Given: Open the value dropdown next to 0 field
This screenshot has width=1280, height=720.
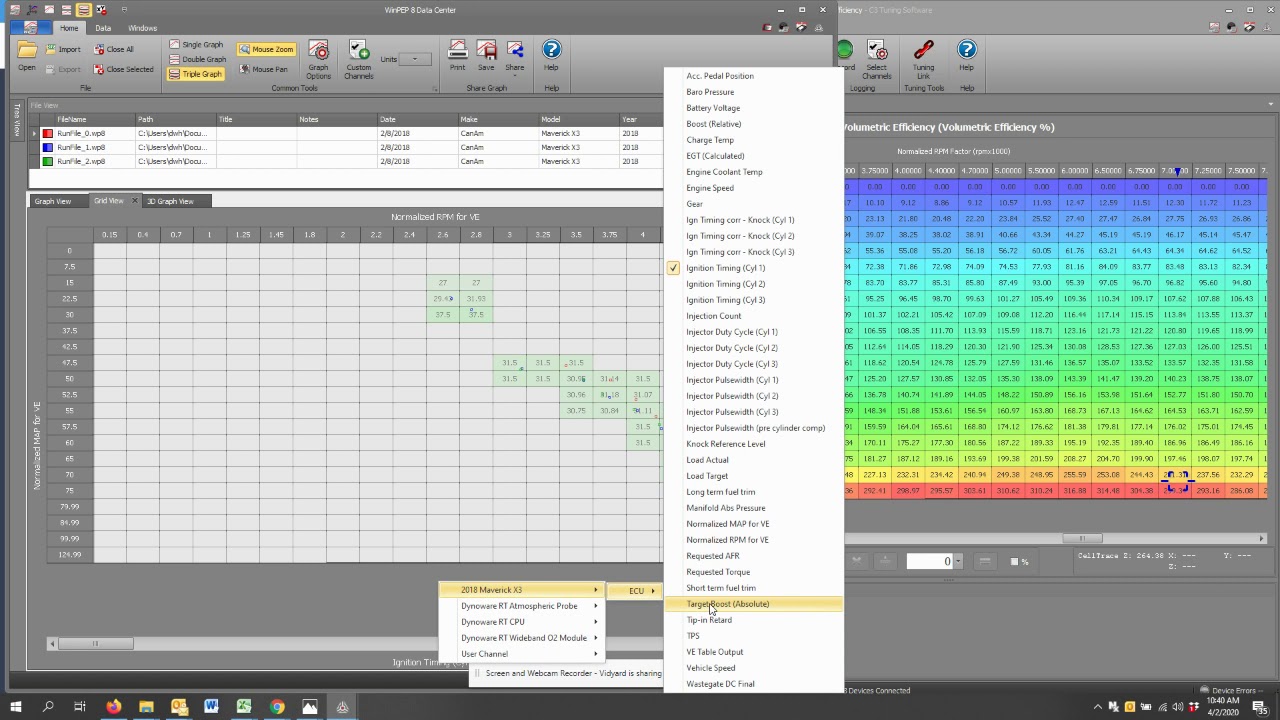Looking at the screenshot, I should point(958,561).
